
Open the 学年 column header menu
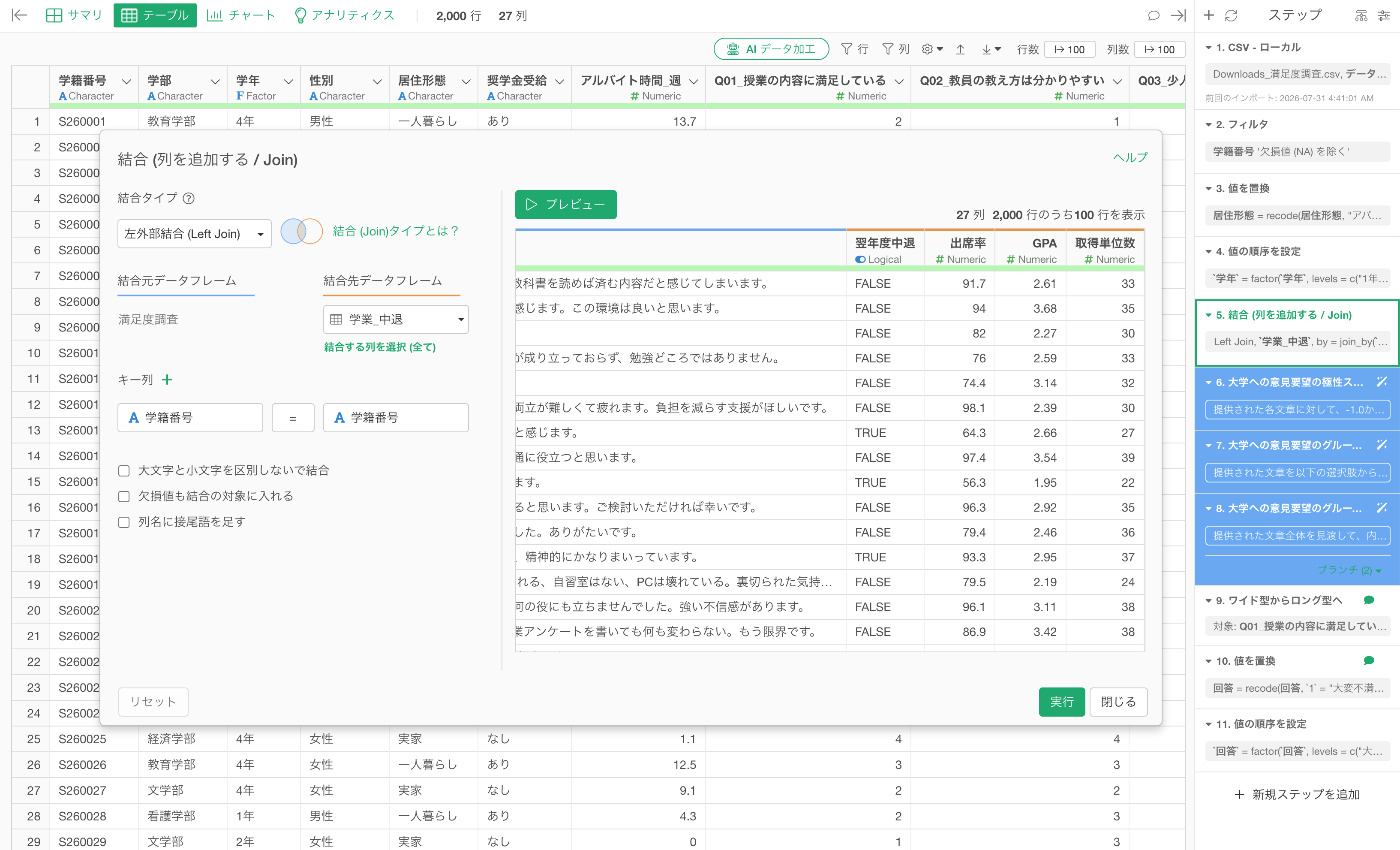(x=288, y=81)
